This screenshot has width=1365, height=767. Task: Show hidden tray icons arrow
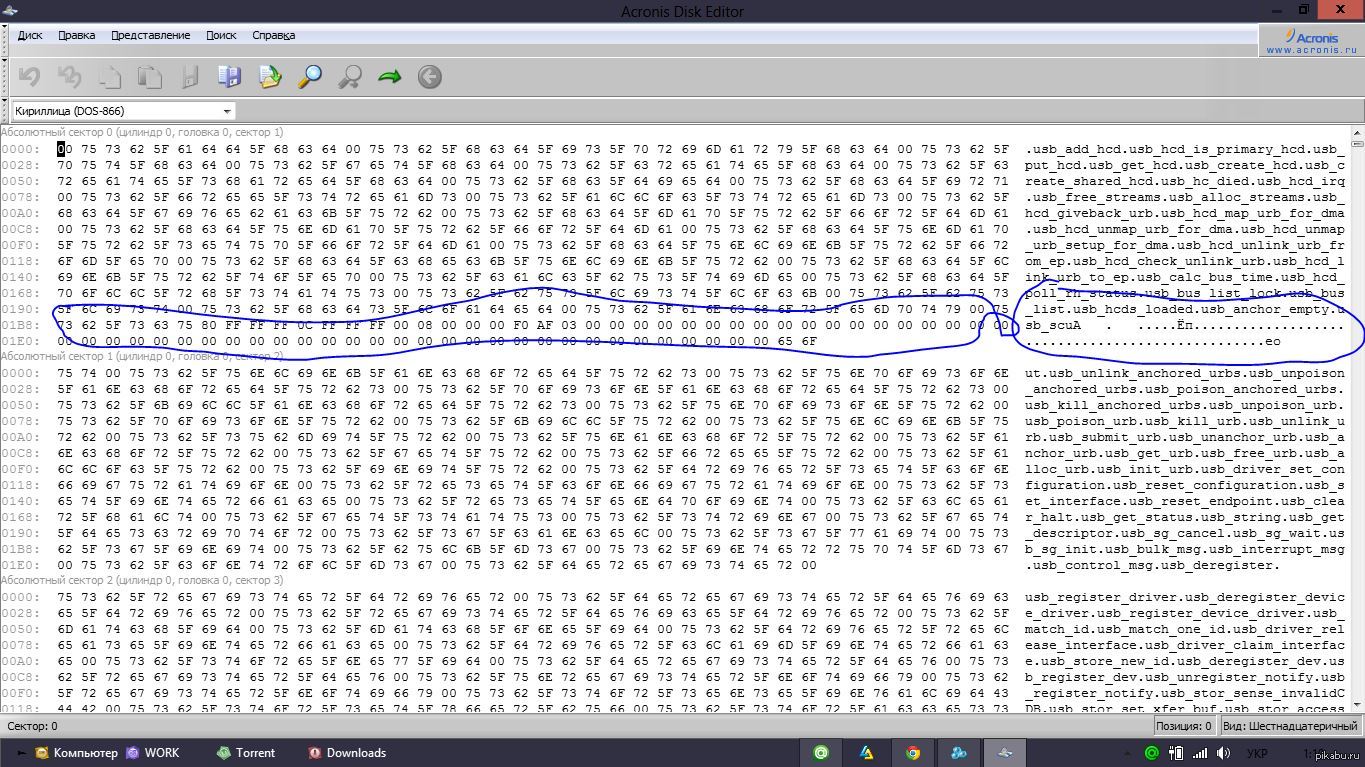(1129, 753)
